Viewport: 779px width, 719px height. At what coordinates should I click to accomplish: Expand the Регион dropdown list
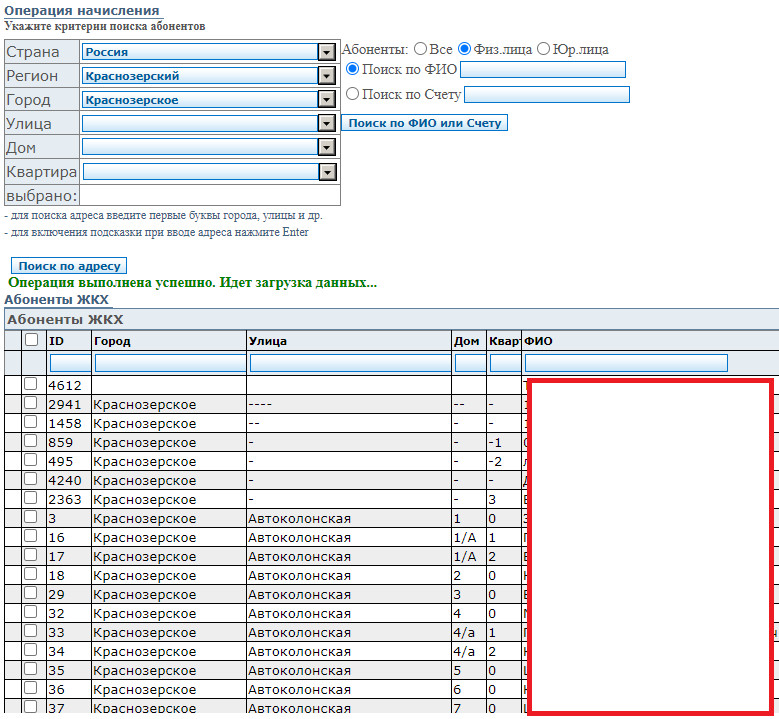click(x=325, y=76)
